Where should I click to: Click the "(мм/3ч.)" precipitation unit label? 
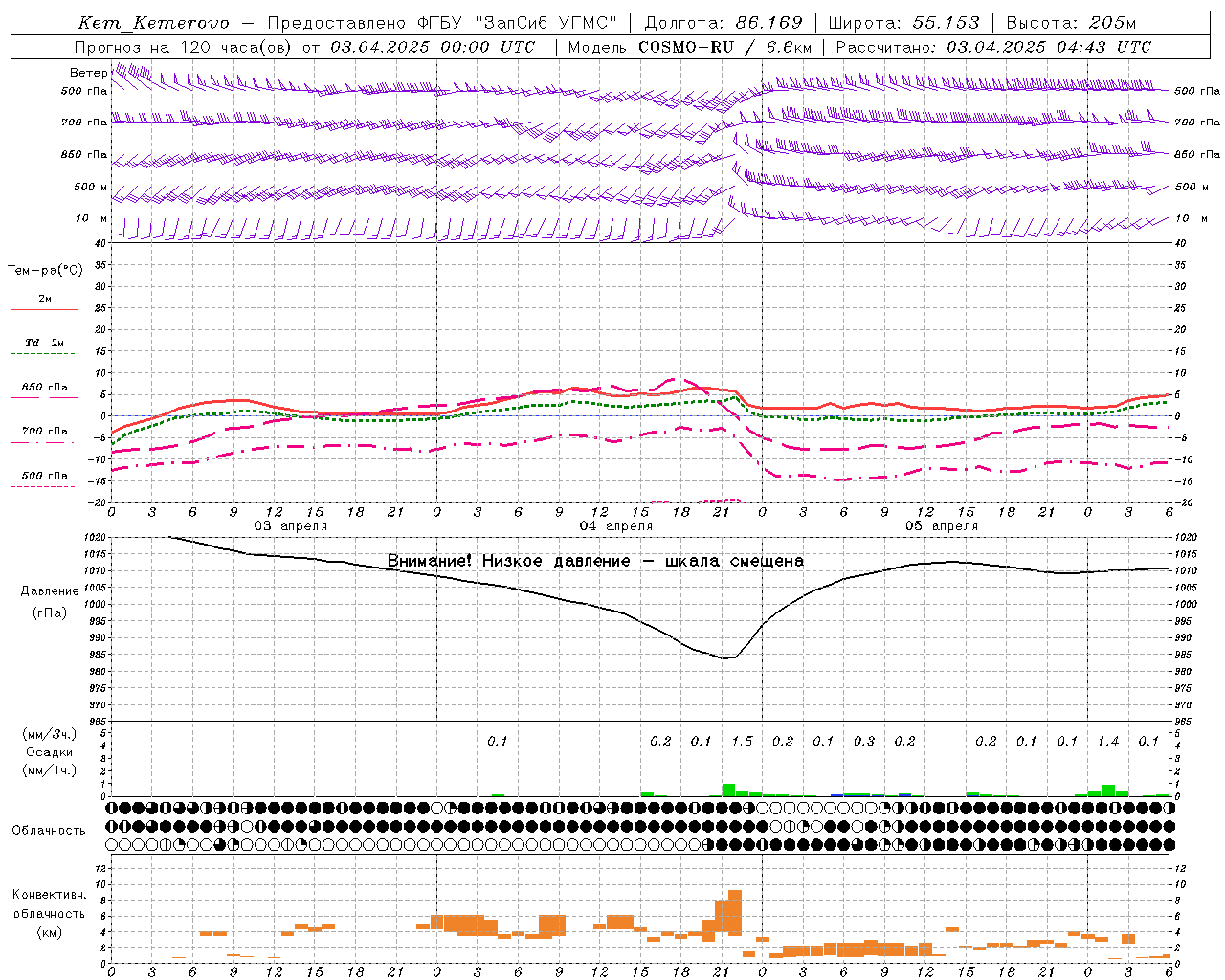point(49,734)
